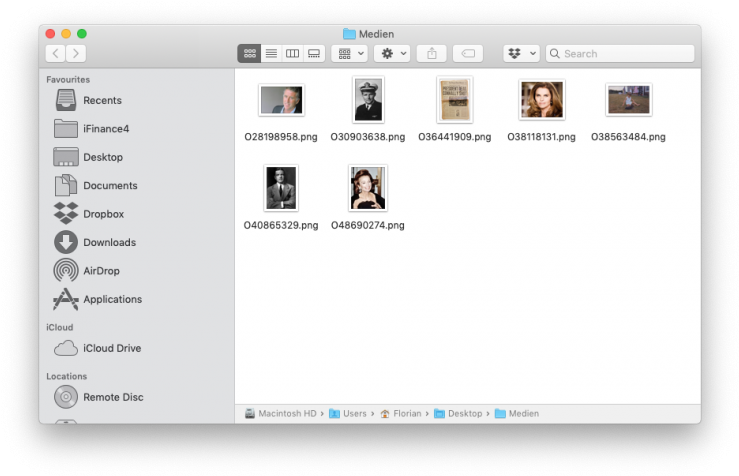Click the iCloud section header
This screenshot has height=476, width=739.
click(59, 328)
